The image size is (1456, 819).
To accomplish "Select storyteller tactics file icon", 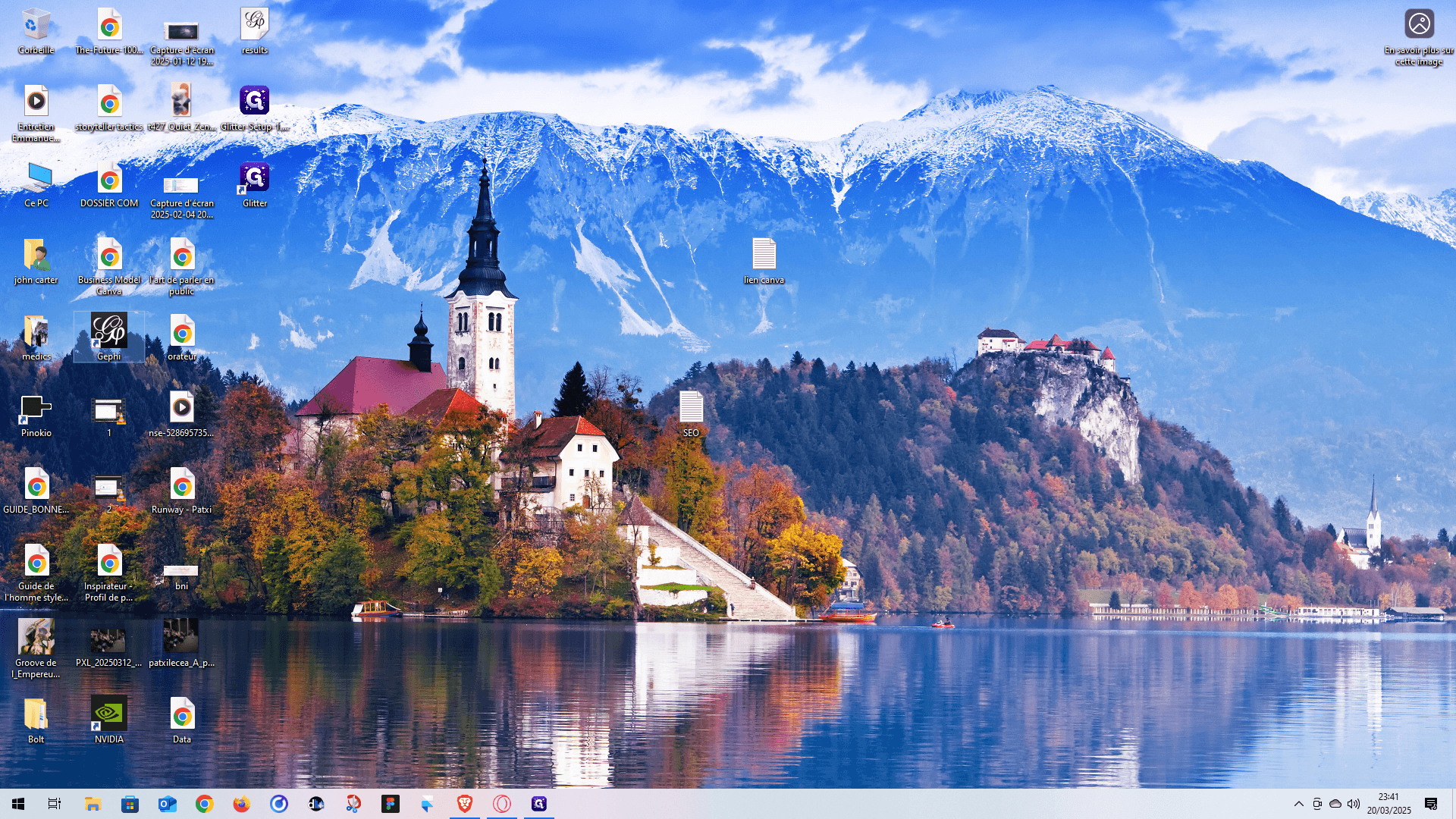I will point(109,102).
